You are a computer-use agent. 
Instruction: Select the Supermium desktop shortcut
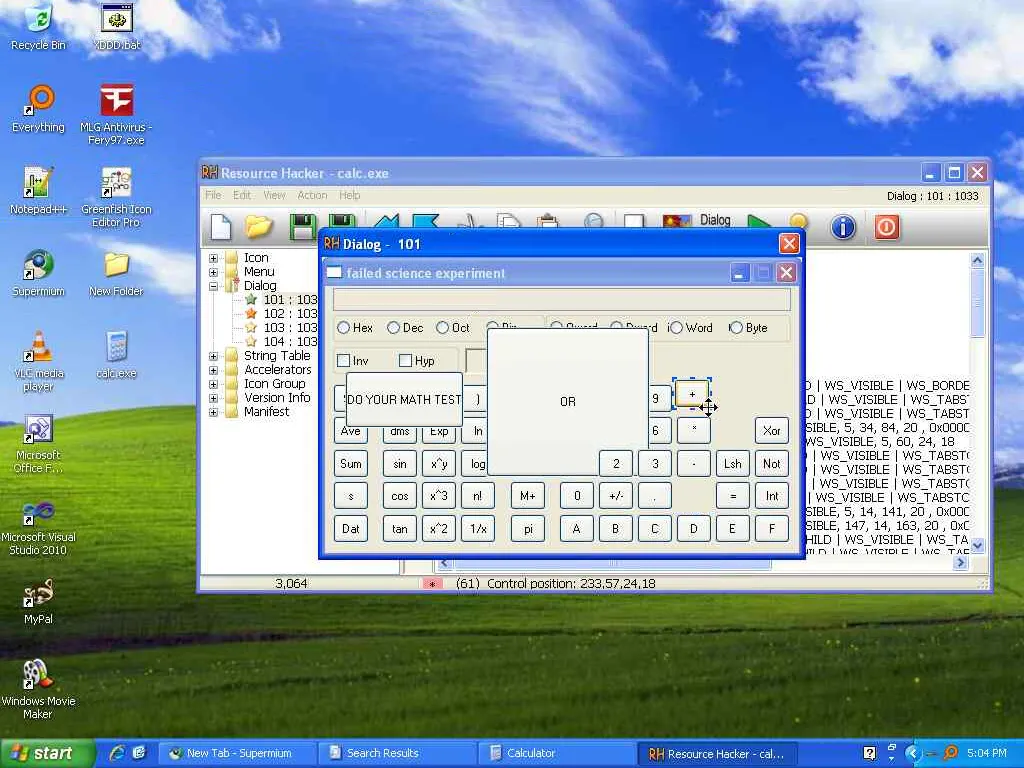point(39,273)
